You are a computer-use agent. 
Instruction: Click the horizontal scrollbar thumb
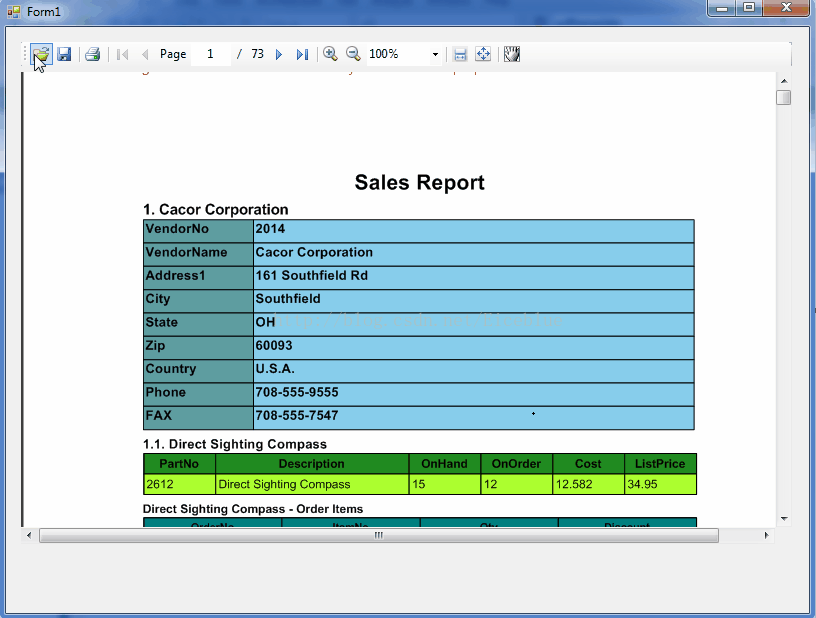379,535
